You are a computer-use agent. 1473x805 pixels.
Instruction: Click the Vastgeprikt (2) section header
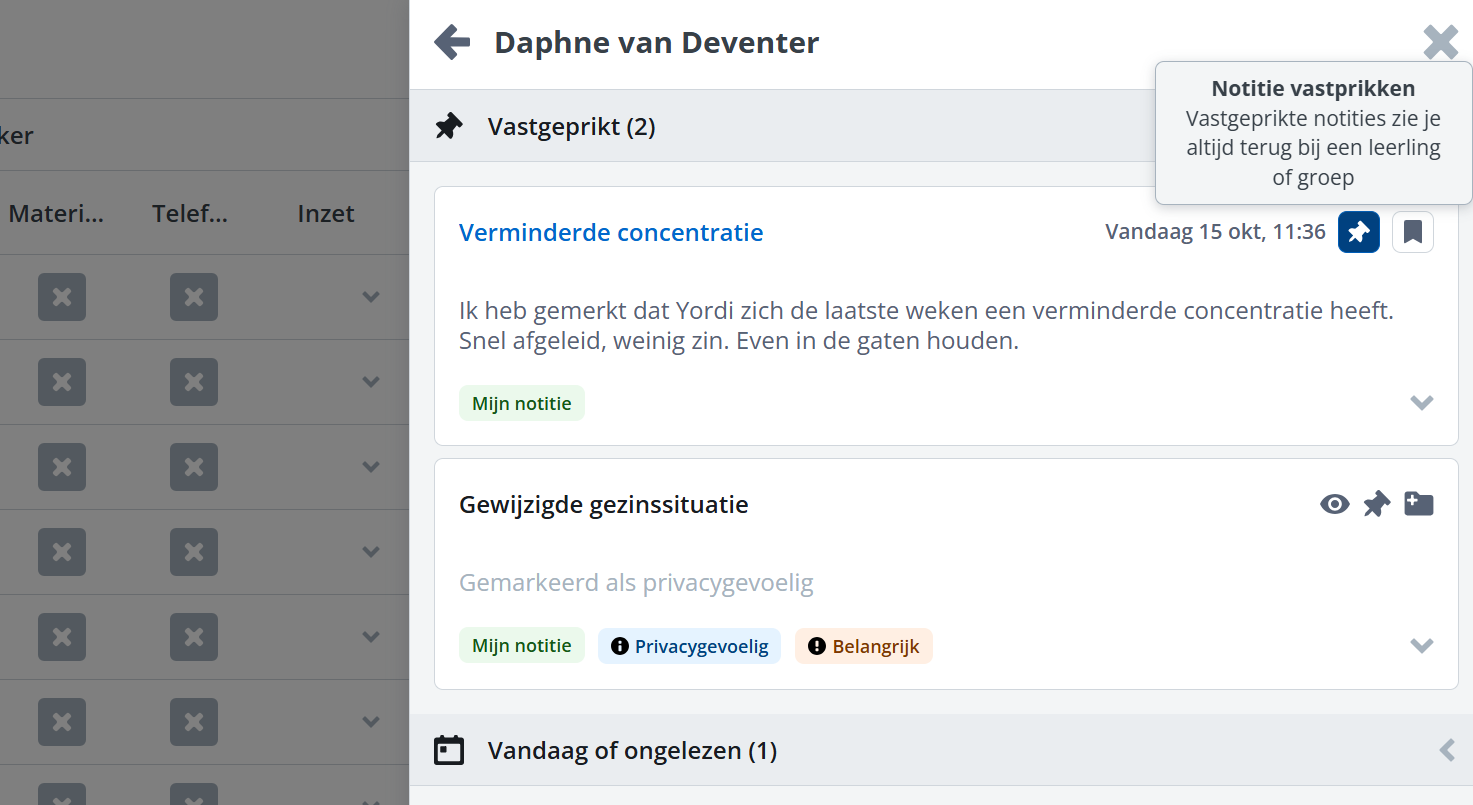click(571, 127)
